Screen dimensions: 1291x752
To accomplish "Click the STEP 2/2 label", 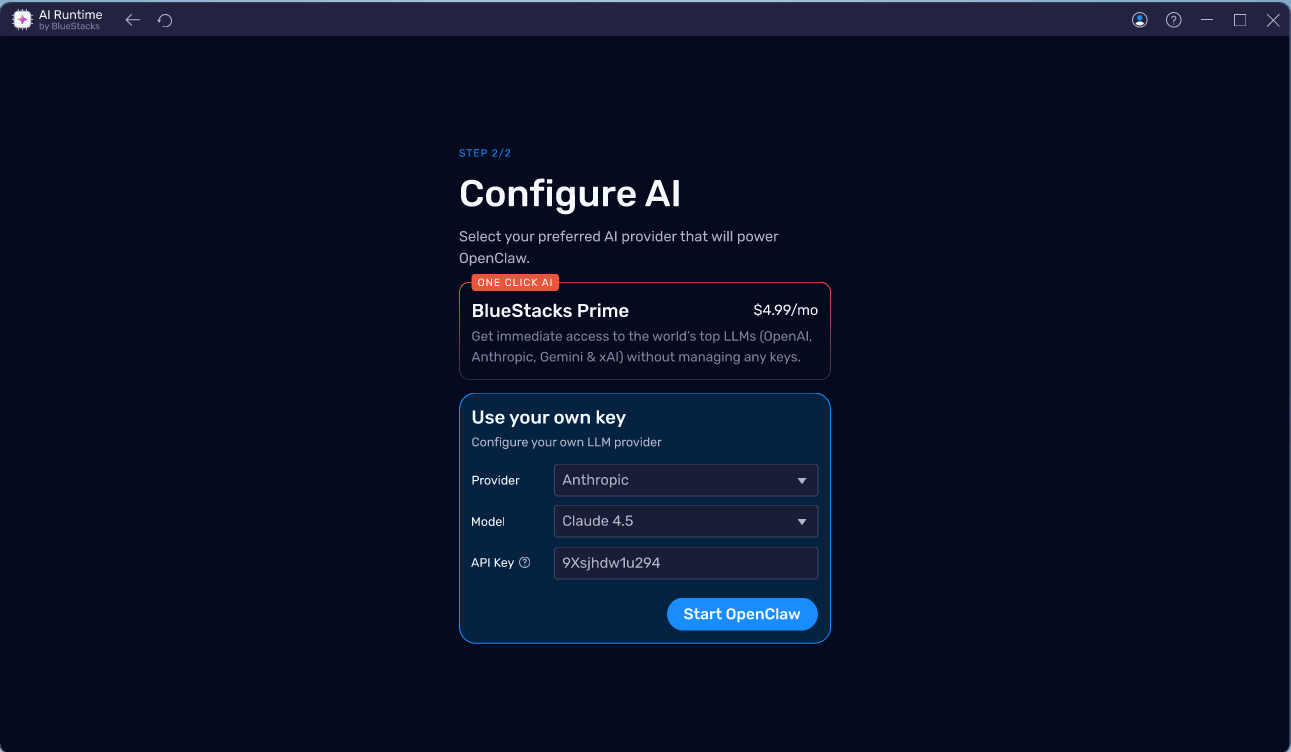I will tap(485, 153).
